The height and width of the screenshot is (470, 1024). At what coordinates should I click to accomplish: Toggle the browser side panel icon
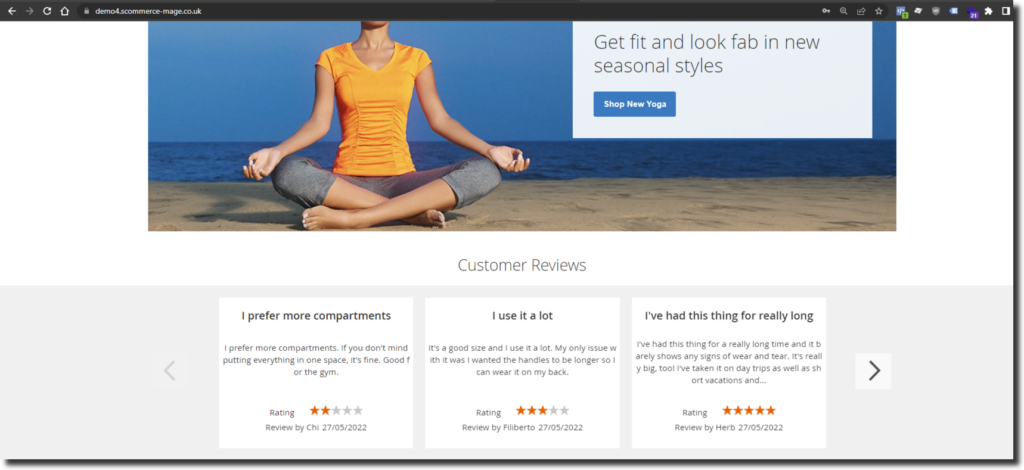click(1006, 11)
